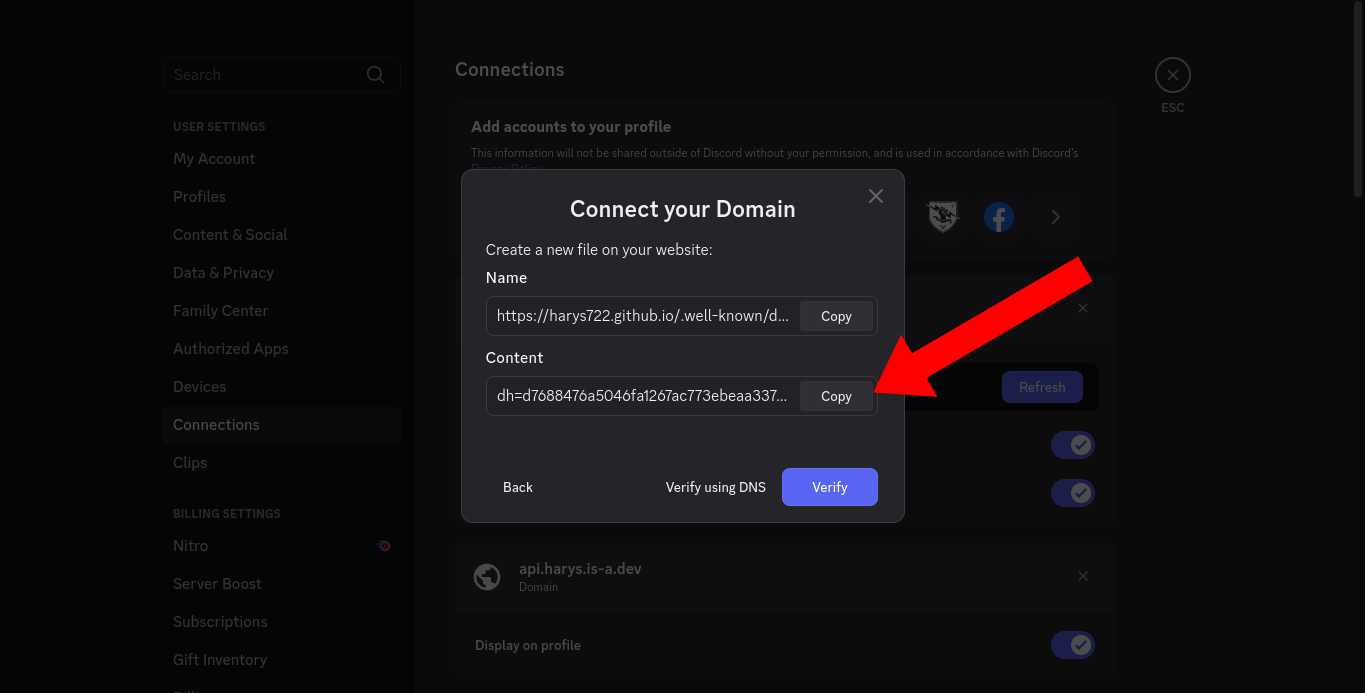
Task: Click the ESC close settings circle icon
Action: pos(1173,75)
